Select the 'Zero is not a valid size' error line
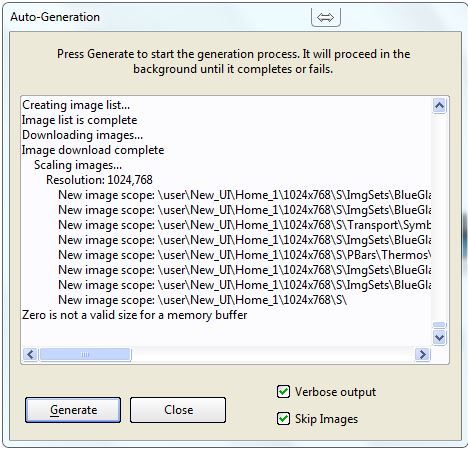Image resolution: width=468 pixels, height=451 pixels. [135, 315]
